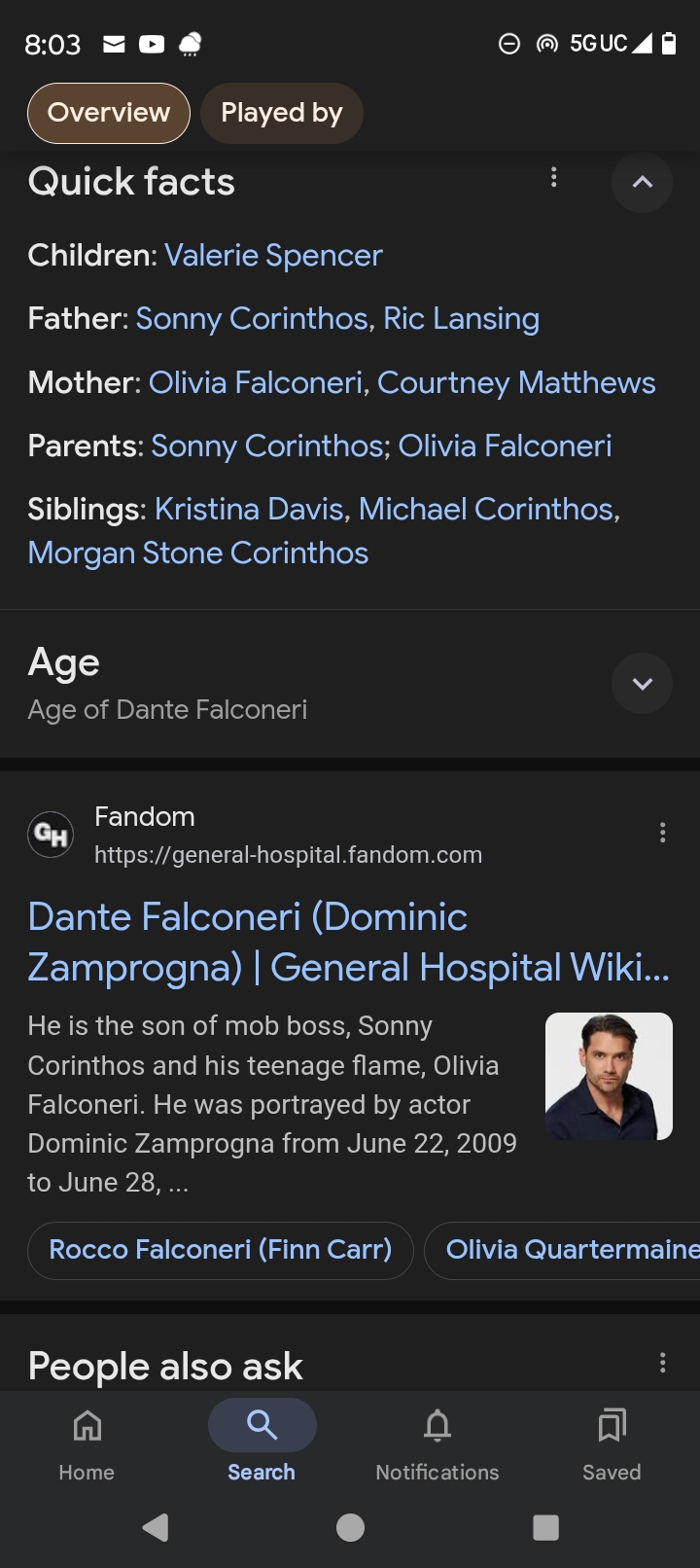Screen dimensions: 700x1568
Task: Open the Valerie Spencer link
Action: click(273, 255)
